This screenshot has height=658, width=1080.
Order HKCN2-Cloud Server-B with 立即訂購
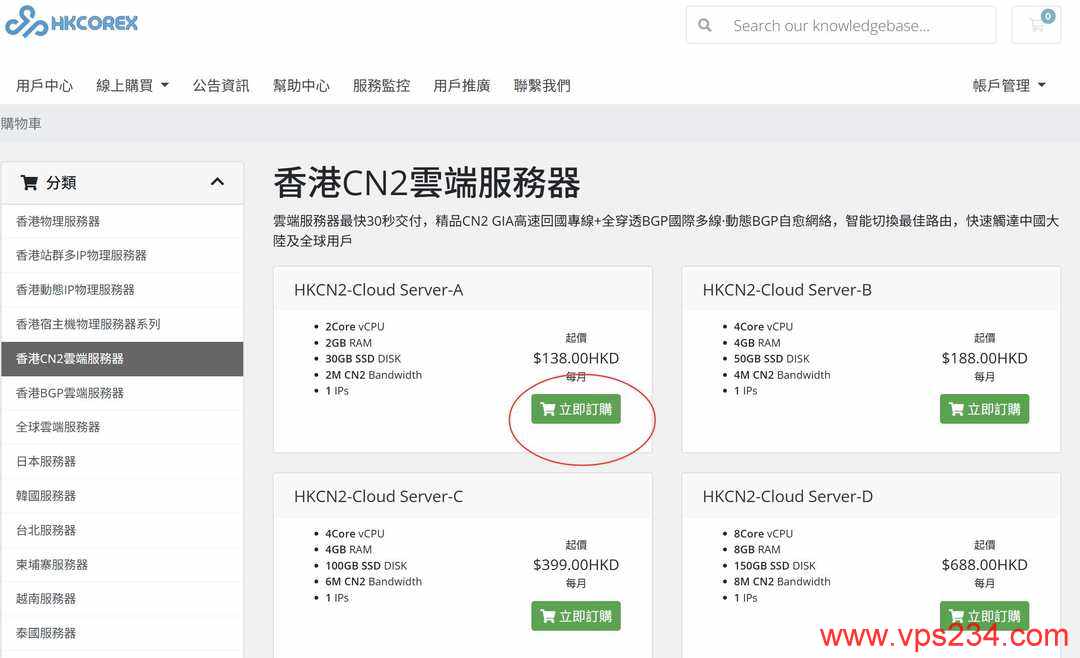[x=984, y=409]
